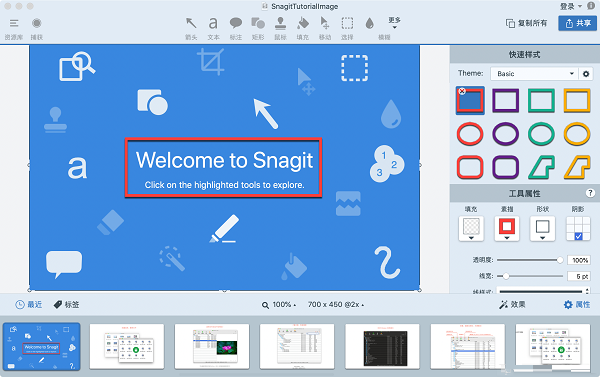Choose the green polygon quick style
600x377 pixels.
(541, 167)
